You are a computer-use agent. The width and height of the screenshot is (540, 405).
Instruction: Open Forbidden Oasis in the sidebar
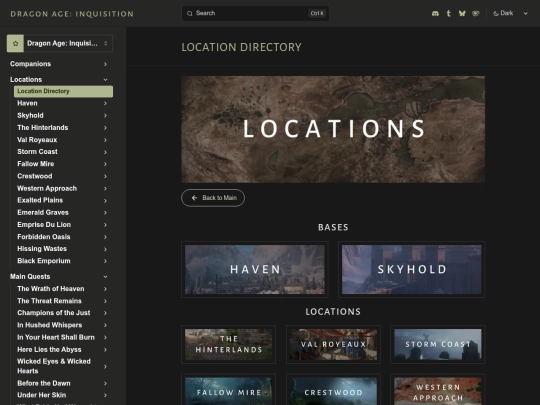pyautogui.click(x=44, y=237)
